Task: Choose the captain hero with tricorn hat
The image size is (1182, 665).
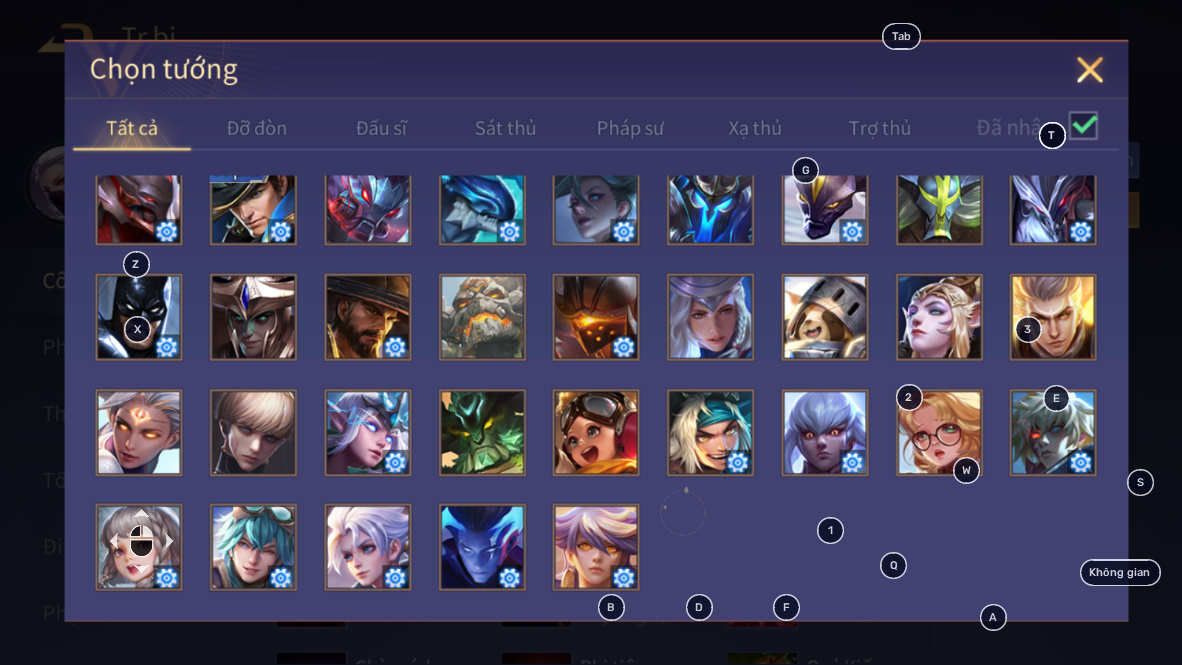Action: tap(253, 210)
